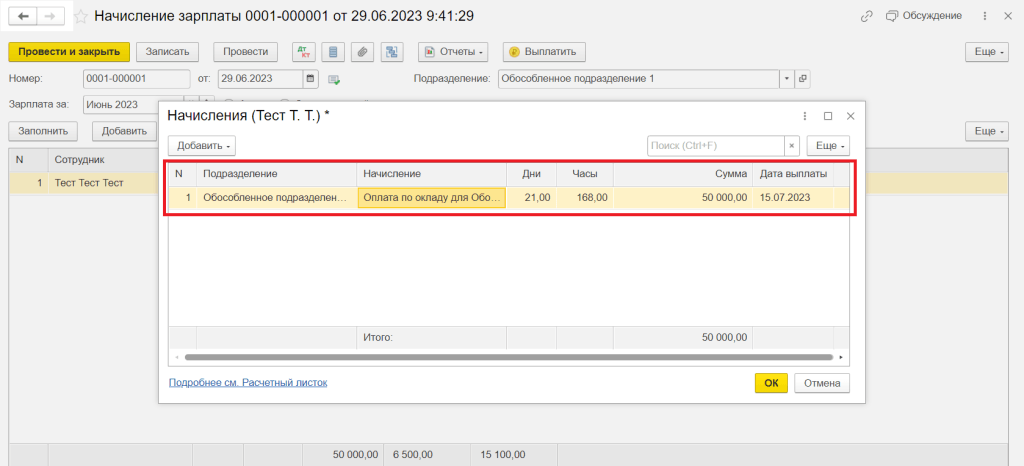Open the Подразделение field's open-form icon
Screen dimensions: 1024x466
point(802,79)
